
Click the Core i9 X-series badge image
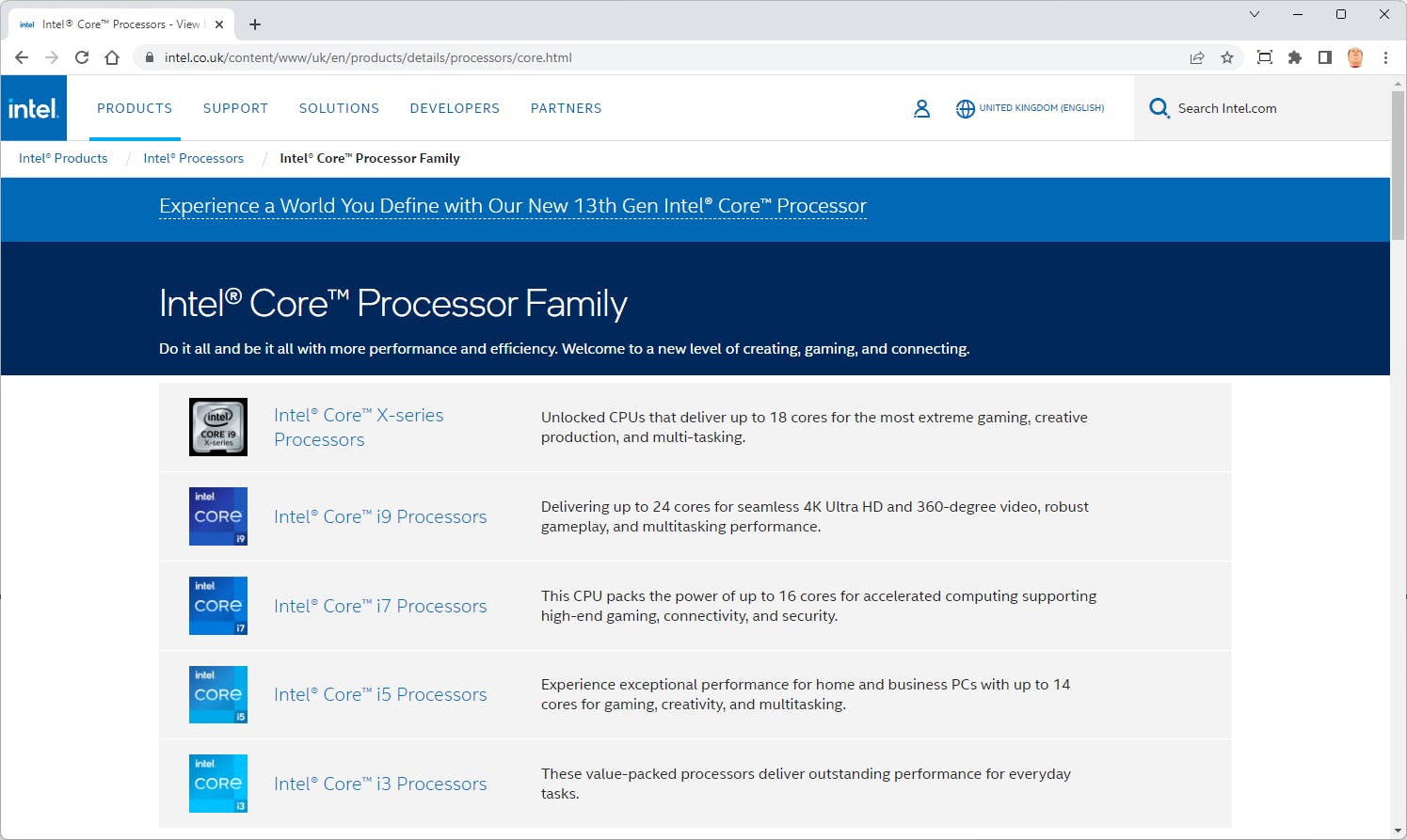pyautogui.click(x=218, y=427)
